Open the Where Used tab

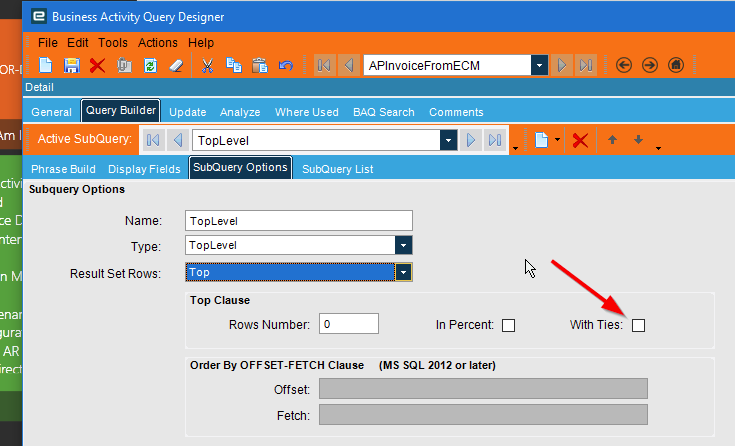pyautogui.click(x=307, y=112)
